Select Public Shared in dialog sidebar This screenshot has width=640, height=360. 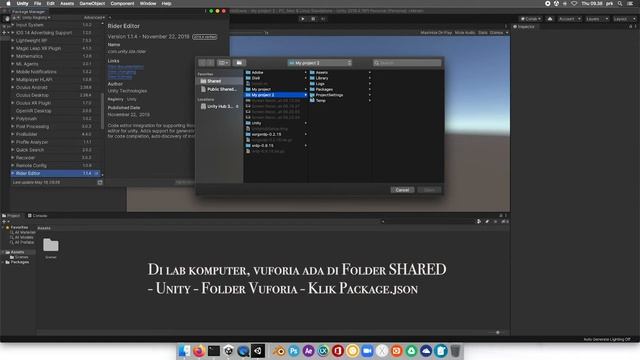219,89
